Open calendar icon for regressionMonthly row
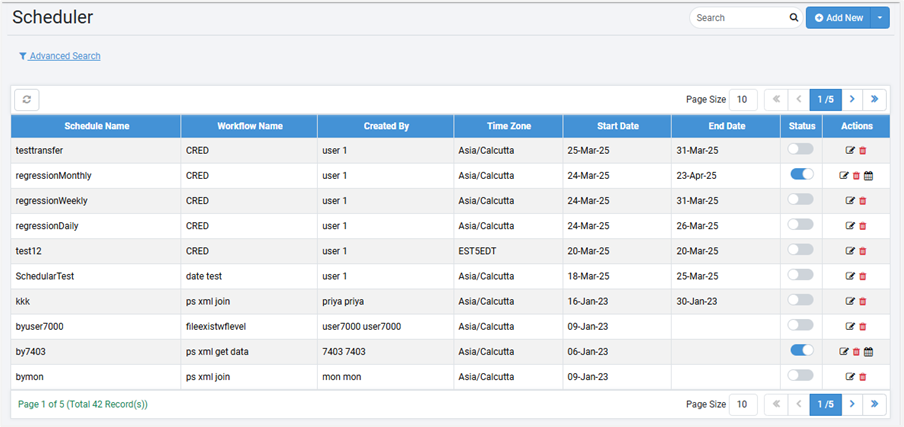 click(x=869, y=176)
